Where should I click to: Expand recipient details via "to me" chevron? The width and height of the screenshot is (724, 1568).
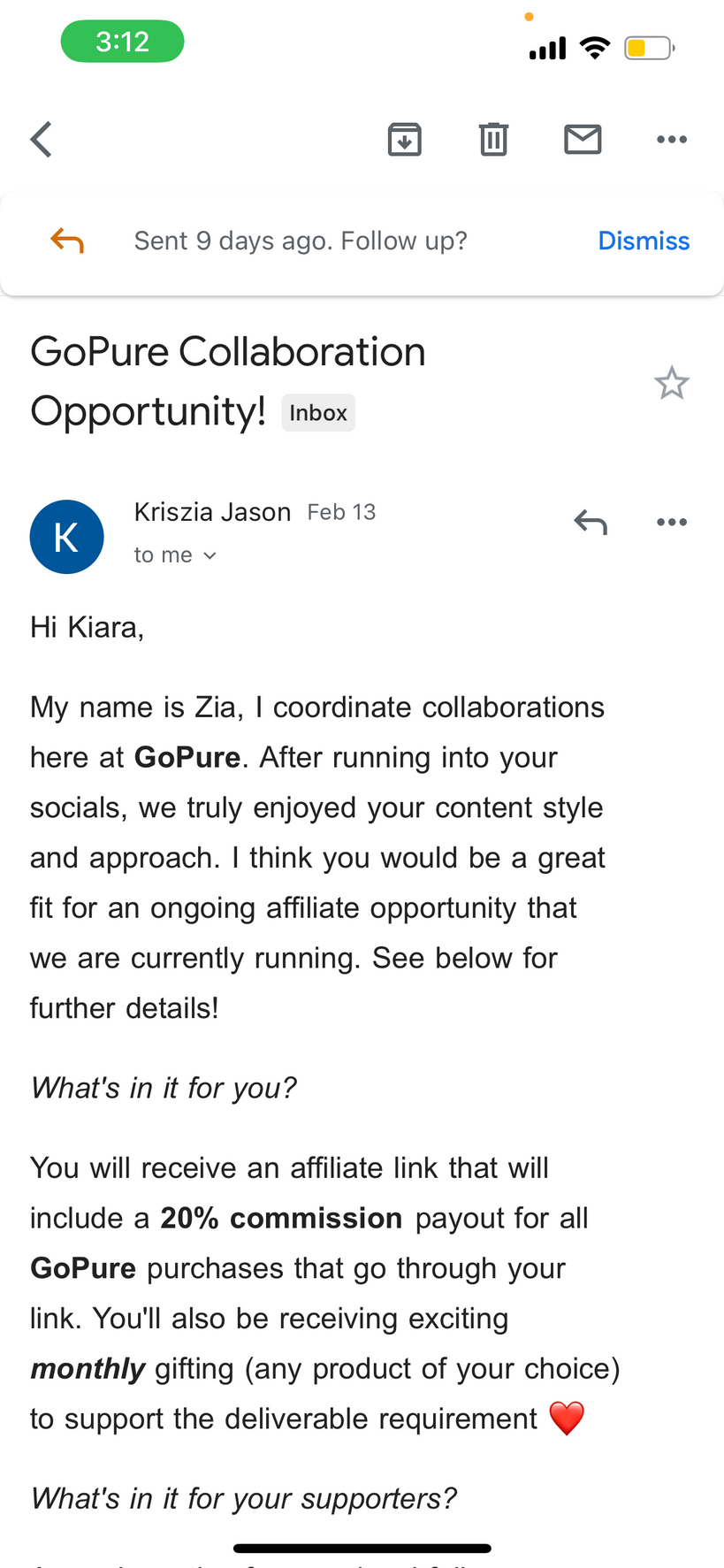tap(210, 555)
